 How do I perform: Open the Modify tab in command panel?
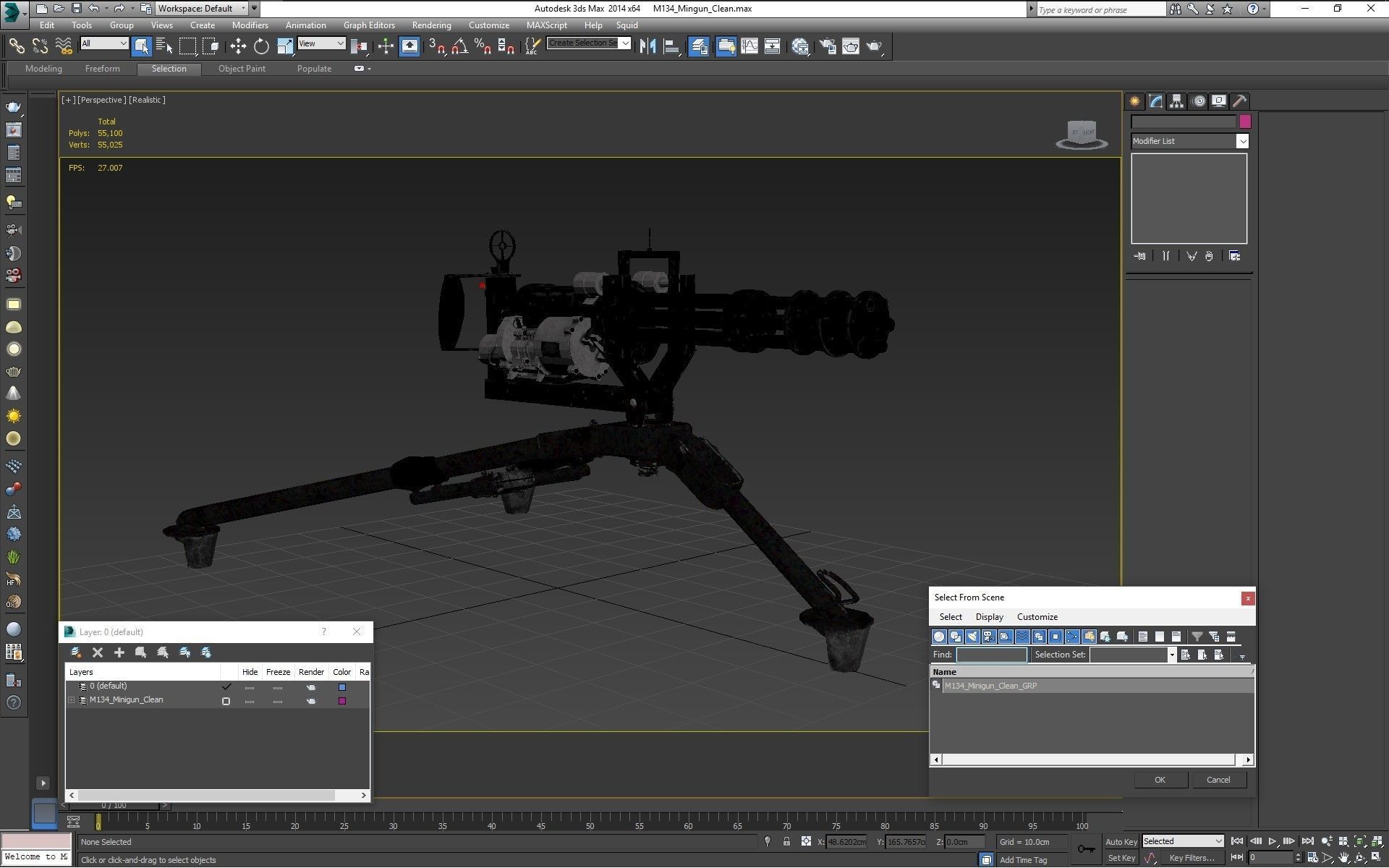tap(1155, 101)
